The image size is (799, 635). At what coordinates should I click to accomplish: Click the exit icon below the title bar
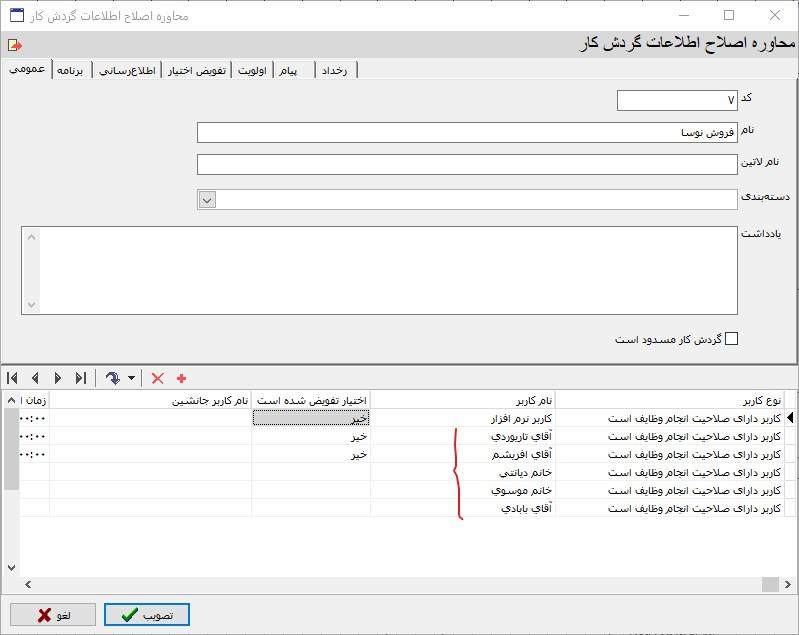click(14, 45)
